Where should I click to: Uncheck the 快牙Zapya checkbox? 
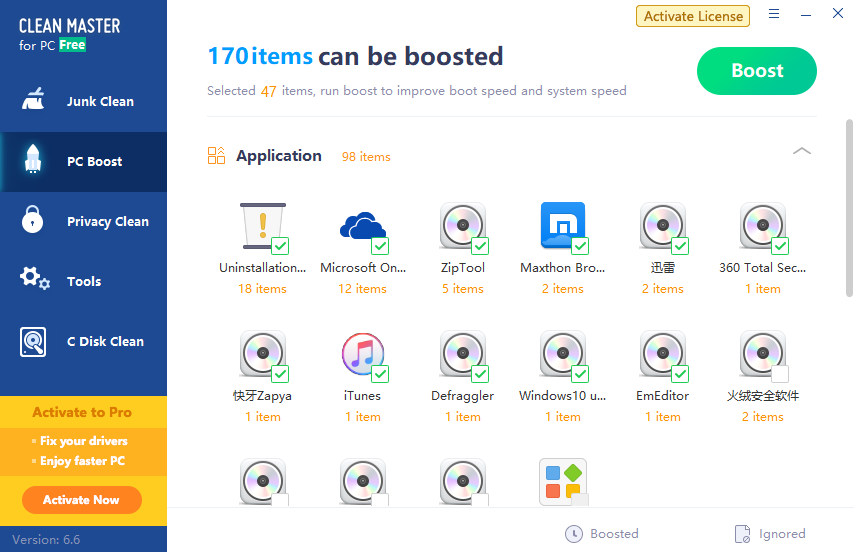280,374
